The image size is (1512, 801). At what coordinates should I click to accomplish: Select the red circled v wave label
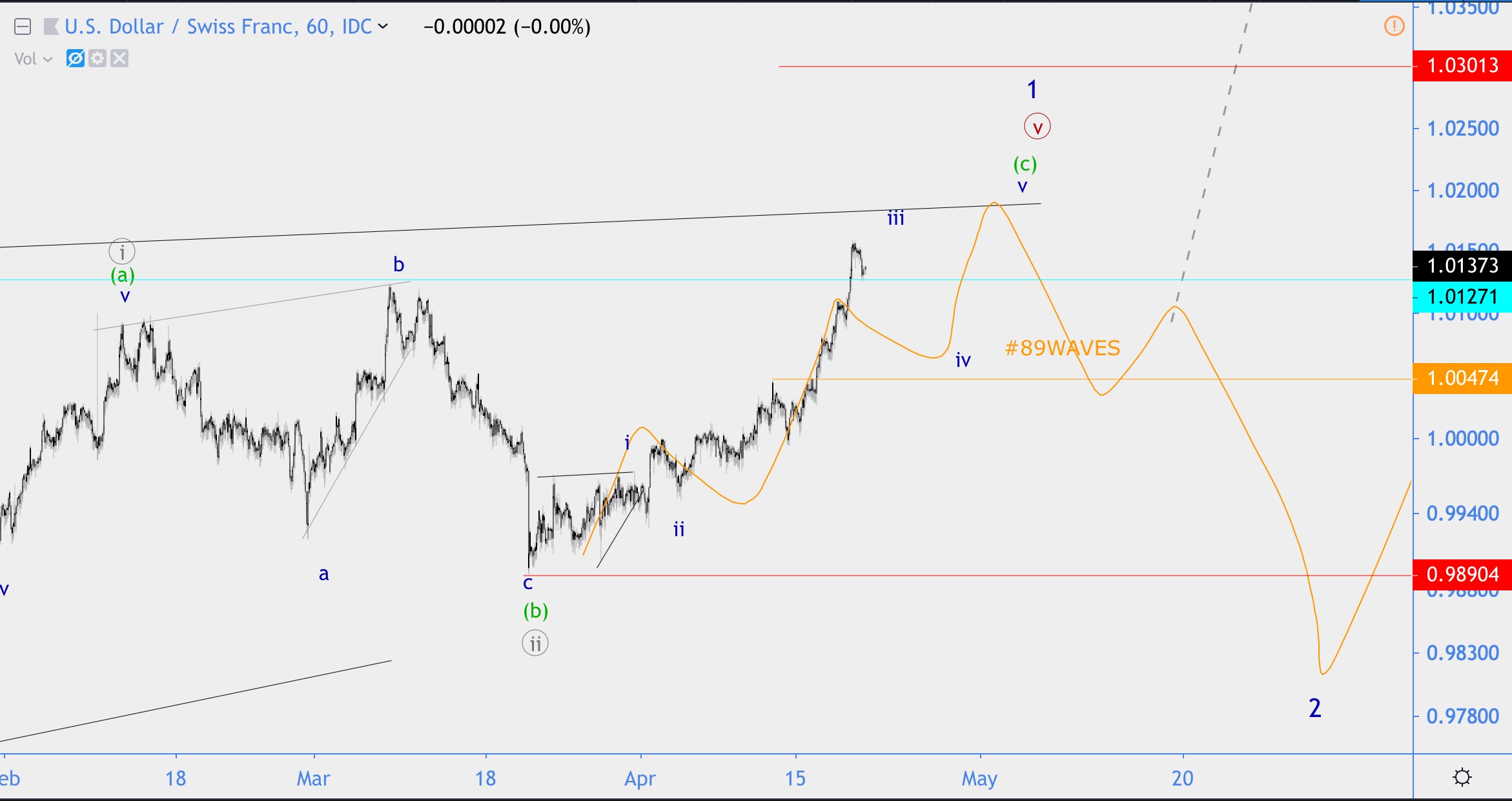click(1037, 127)
